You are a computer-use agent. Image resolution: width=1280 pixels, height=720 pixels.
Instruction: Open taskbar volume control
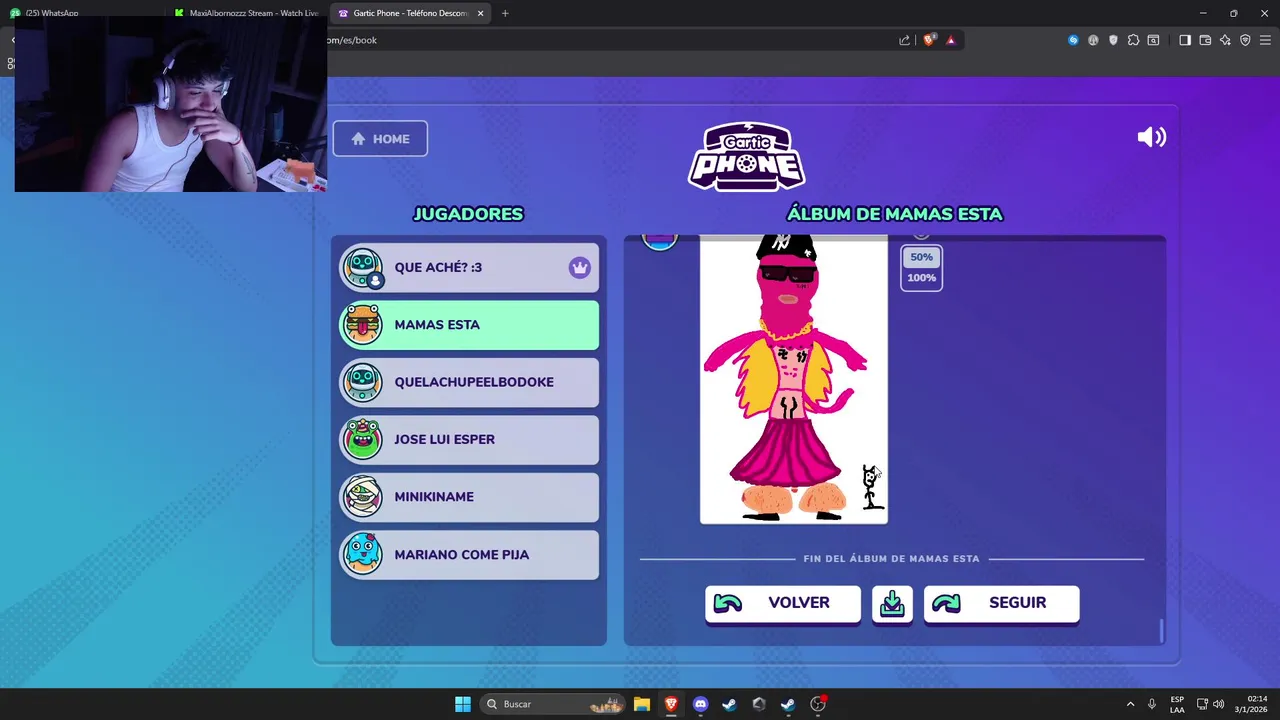pyautogui.click(x=1218, y=704)
